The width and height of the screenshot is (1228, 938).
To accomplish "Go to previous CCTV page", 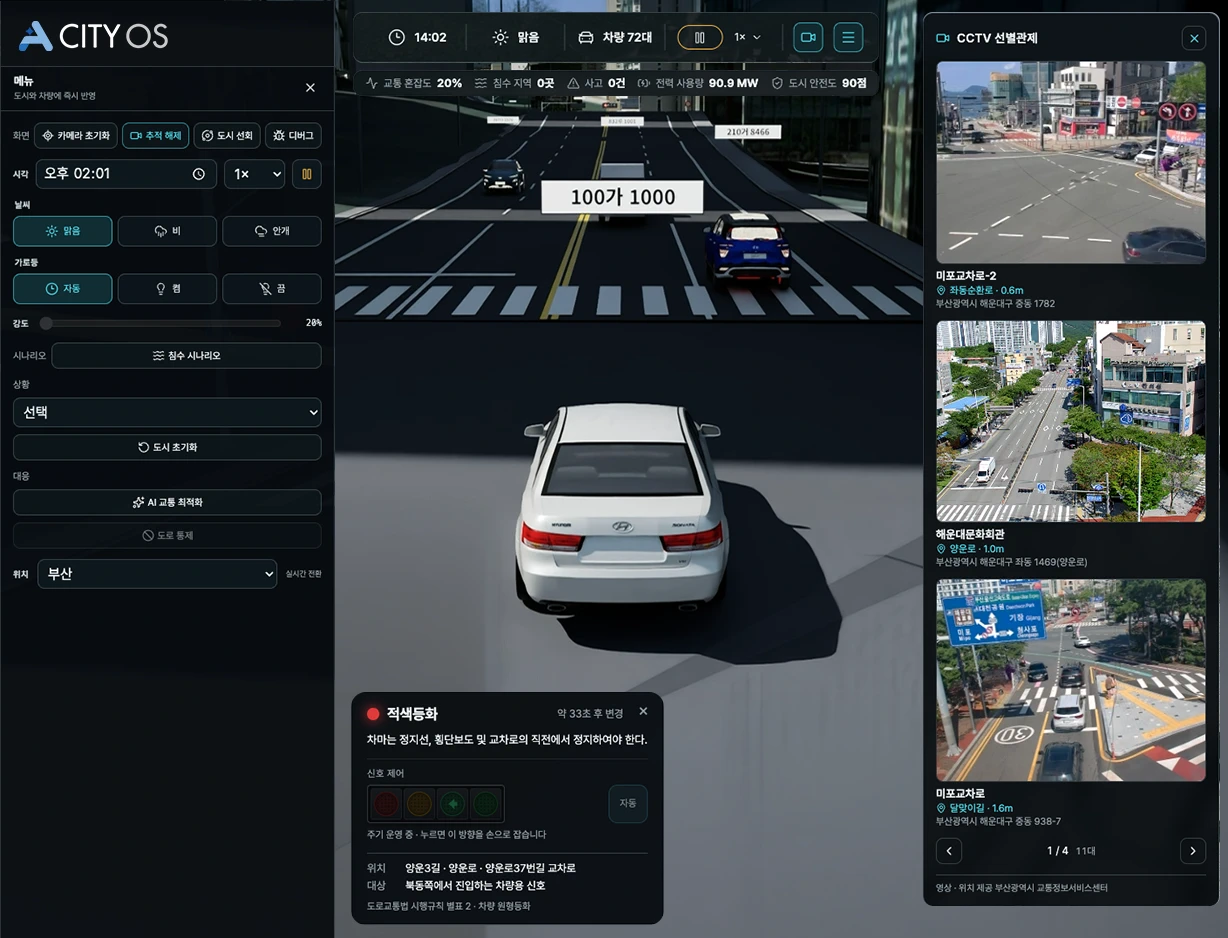I will (x=948, y=851).
